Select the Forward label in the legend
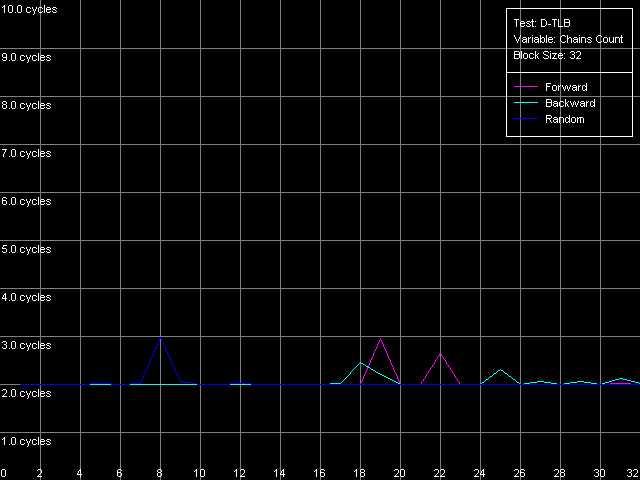 click(566, 88)
